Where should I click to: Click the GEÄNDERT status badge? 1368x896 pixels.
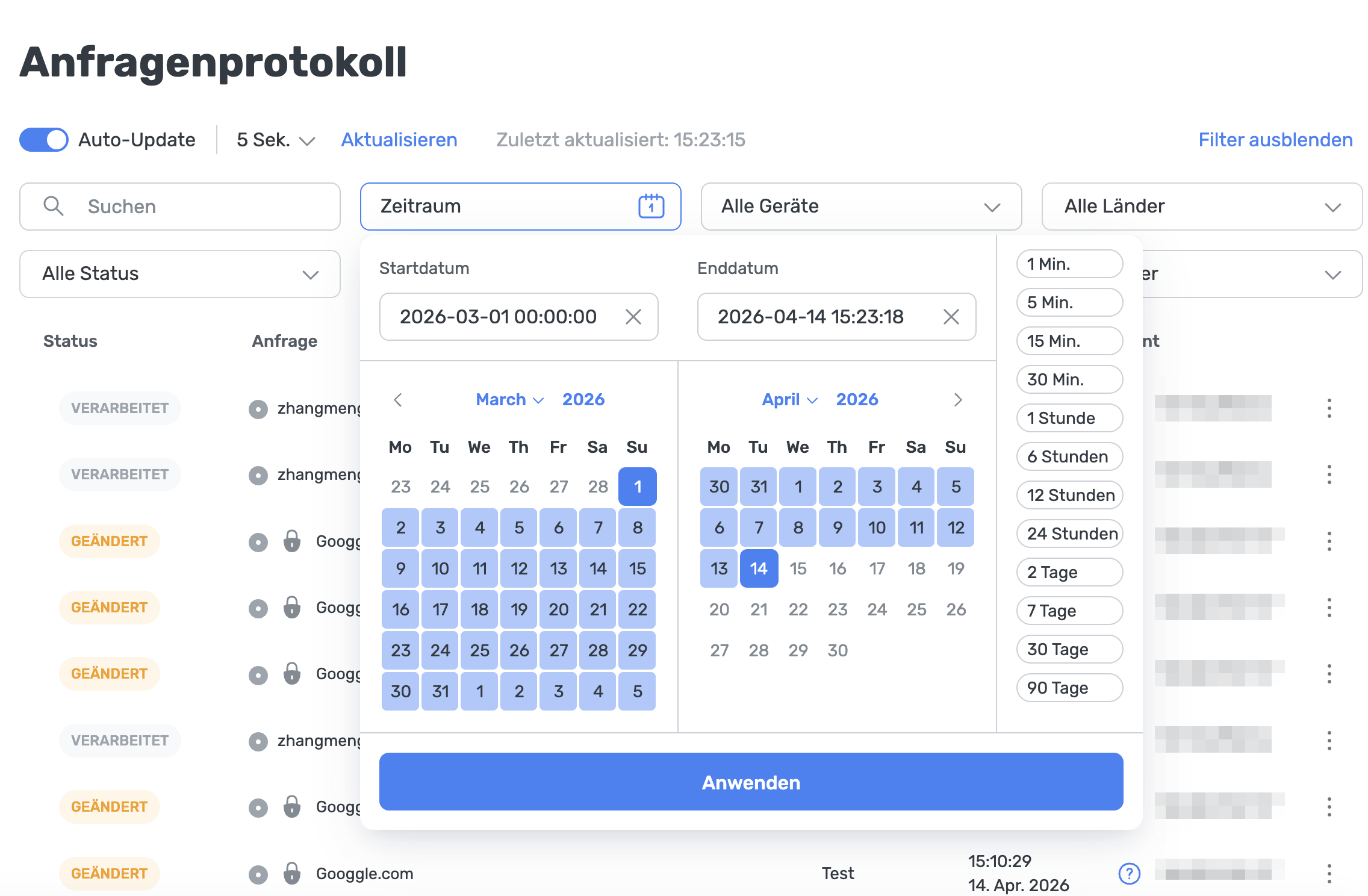108,541
